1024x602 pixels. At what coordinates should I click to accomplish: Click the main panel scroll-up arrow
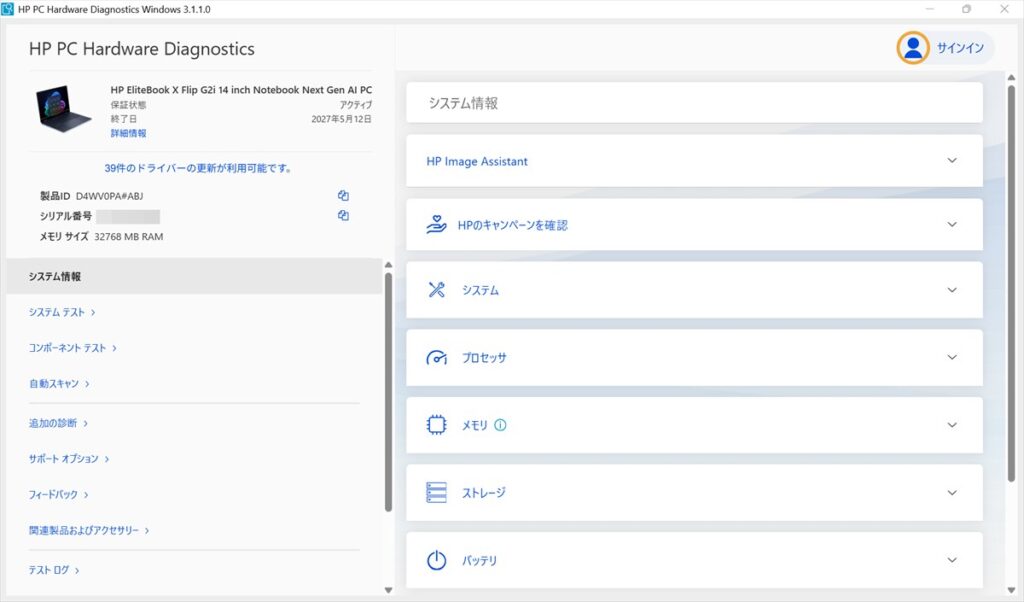click(x=1011, y=77)
